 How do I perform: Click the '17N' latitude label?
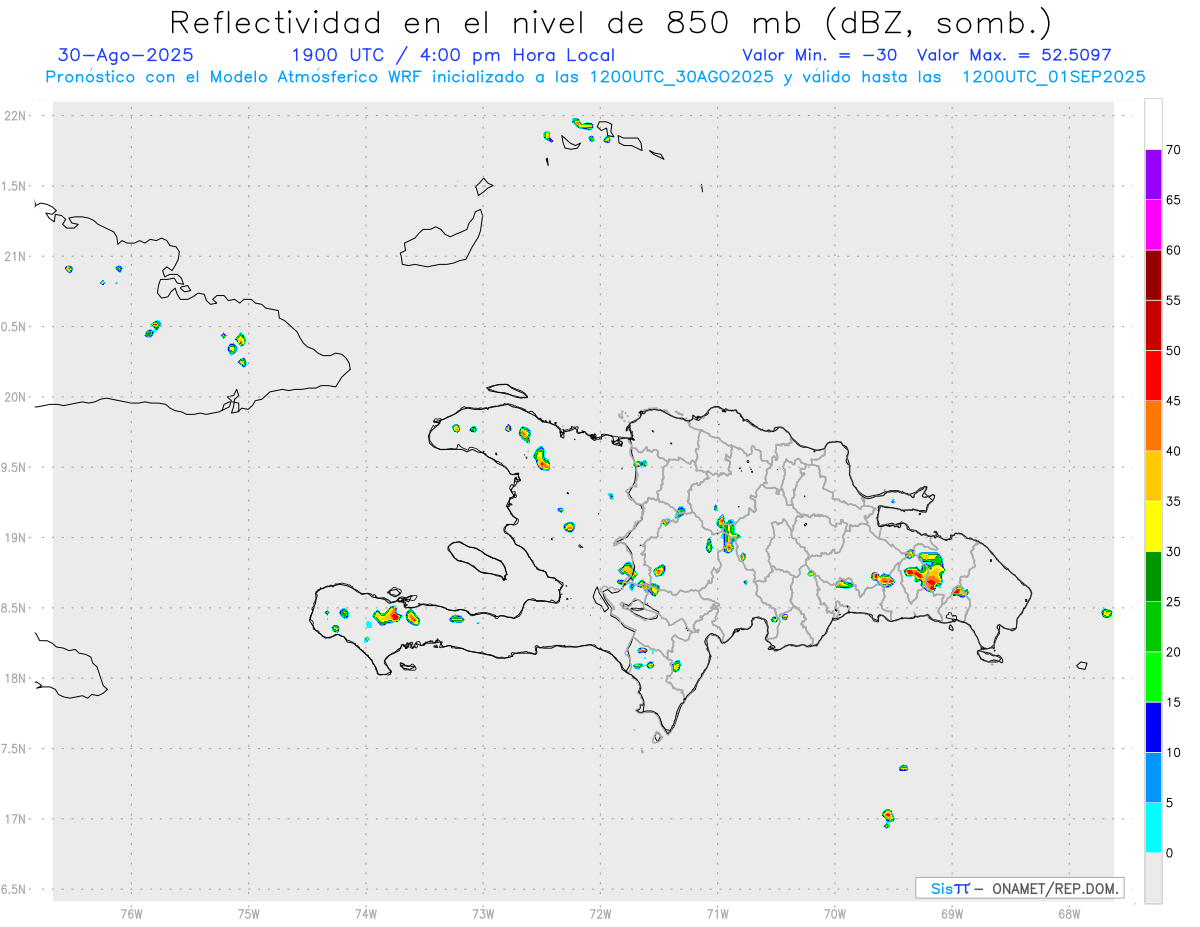(x=16, y=819)
